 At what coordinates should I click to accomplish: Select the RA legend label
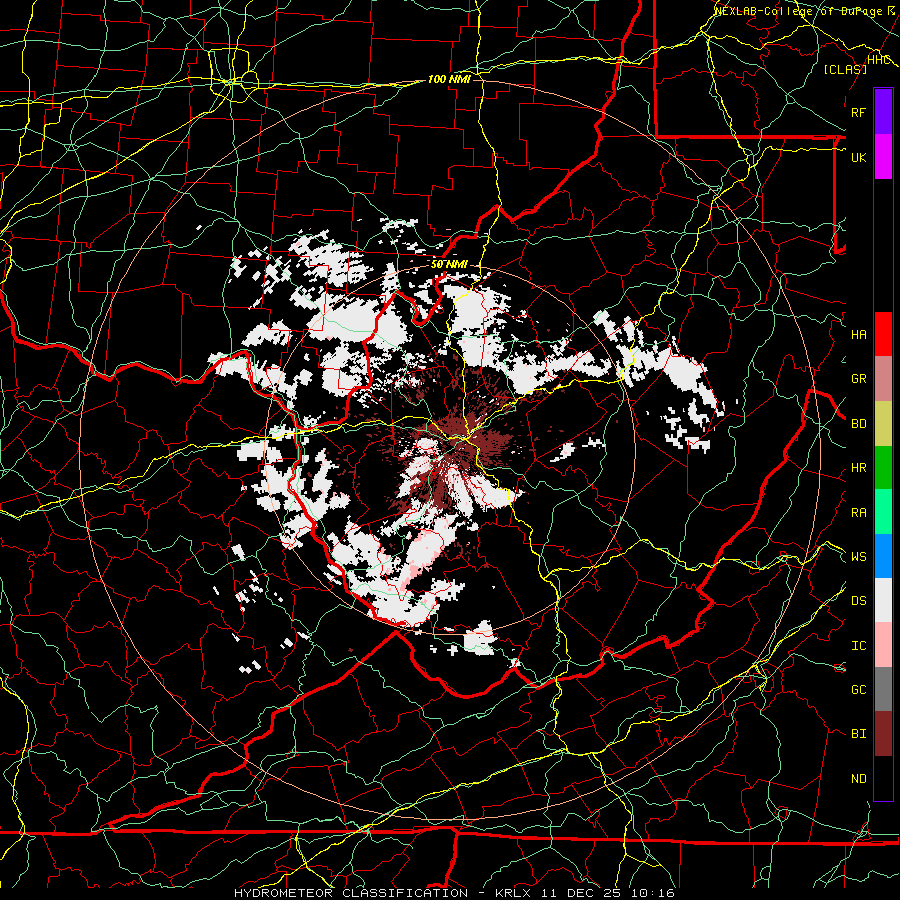[x=859, y=513]
